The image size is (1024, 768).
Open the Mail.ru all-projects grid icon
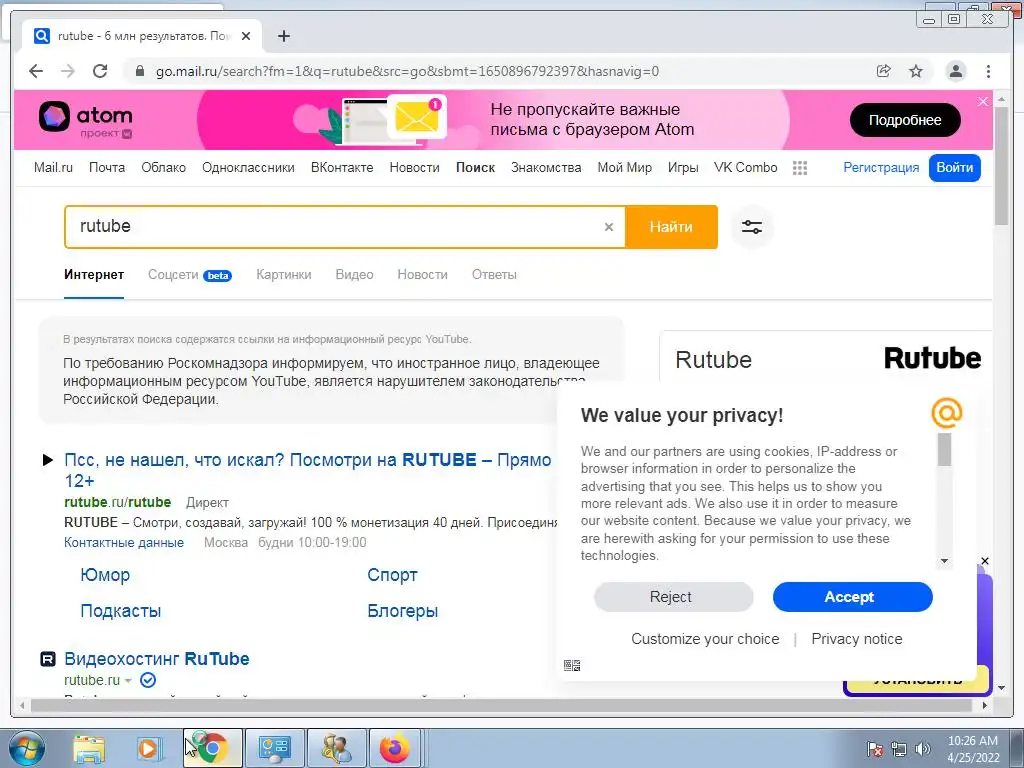point(800,168)
